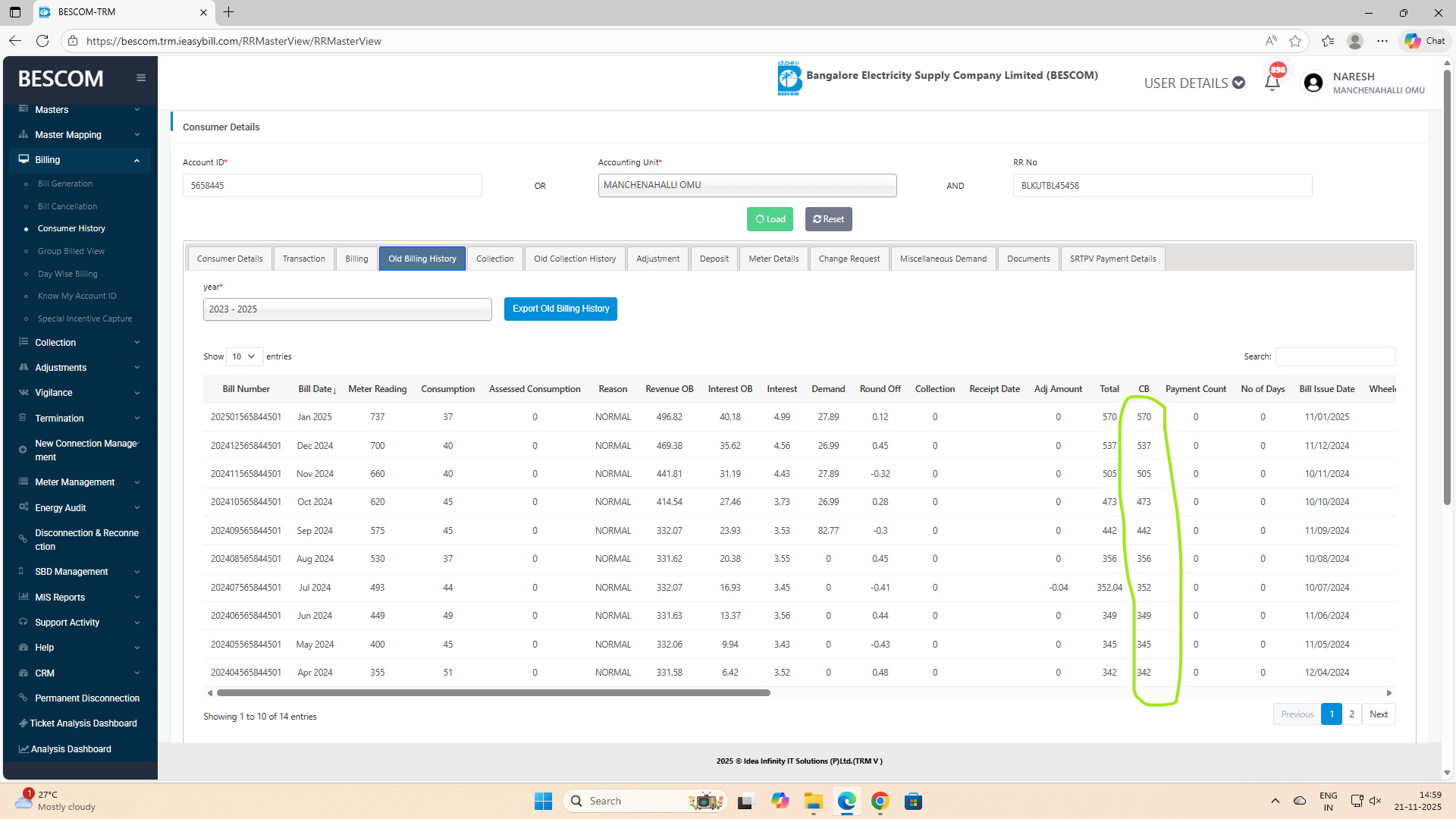Viewport: 1456px width, 819px height.
Task: Toggle the sidebar hamburger menu icon
Action: [x=141, y=78]
